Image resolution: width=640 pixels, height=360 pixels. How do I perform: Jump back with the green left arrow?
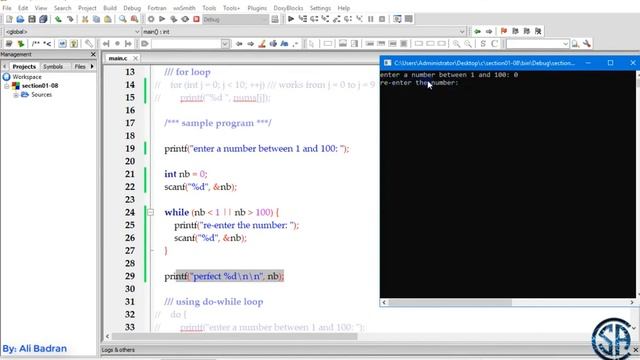(478, 31)
